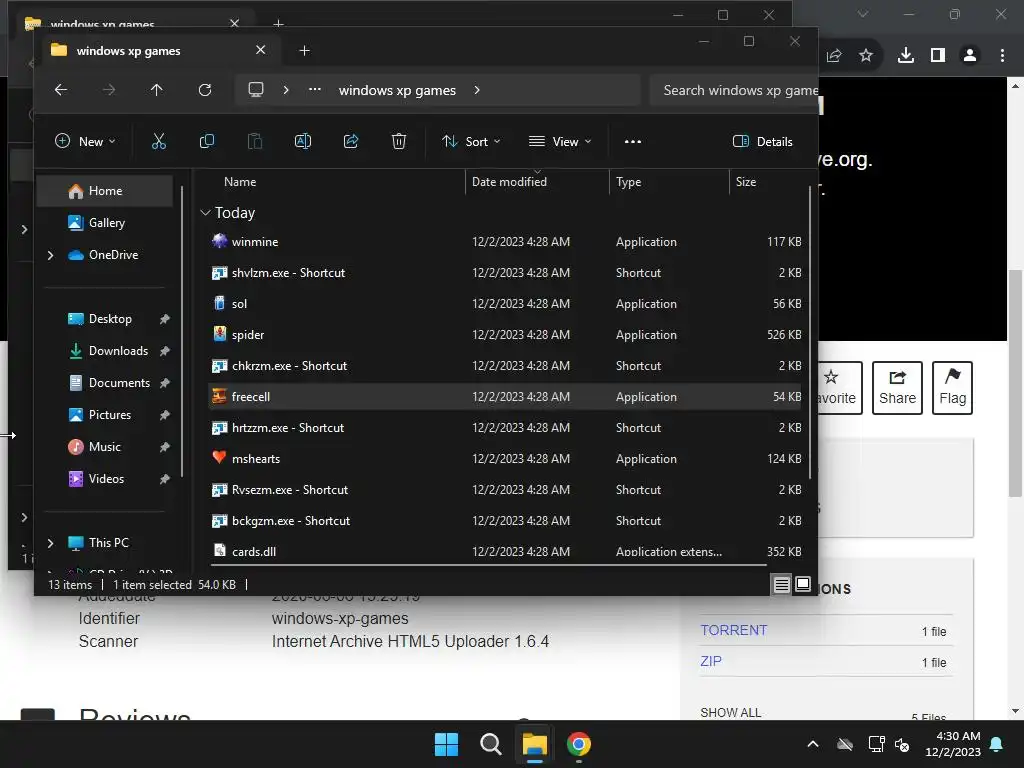Click the file list vertical scrollbar
The height and width of the screenshot is (768, 1024).
(810, 333)
